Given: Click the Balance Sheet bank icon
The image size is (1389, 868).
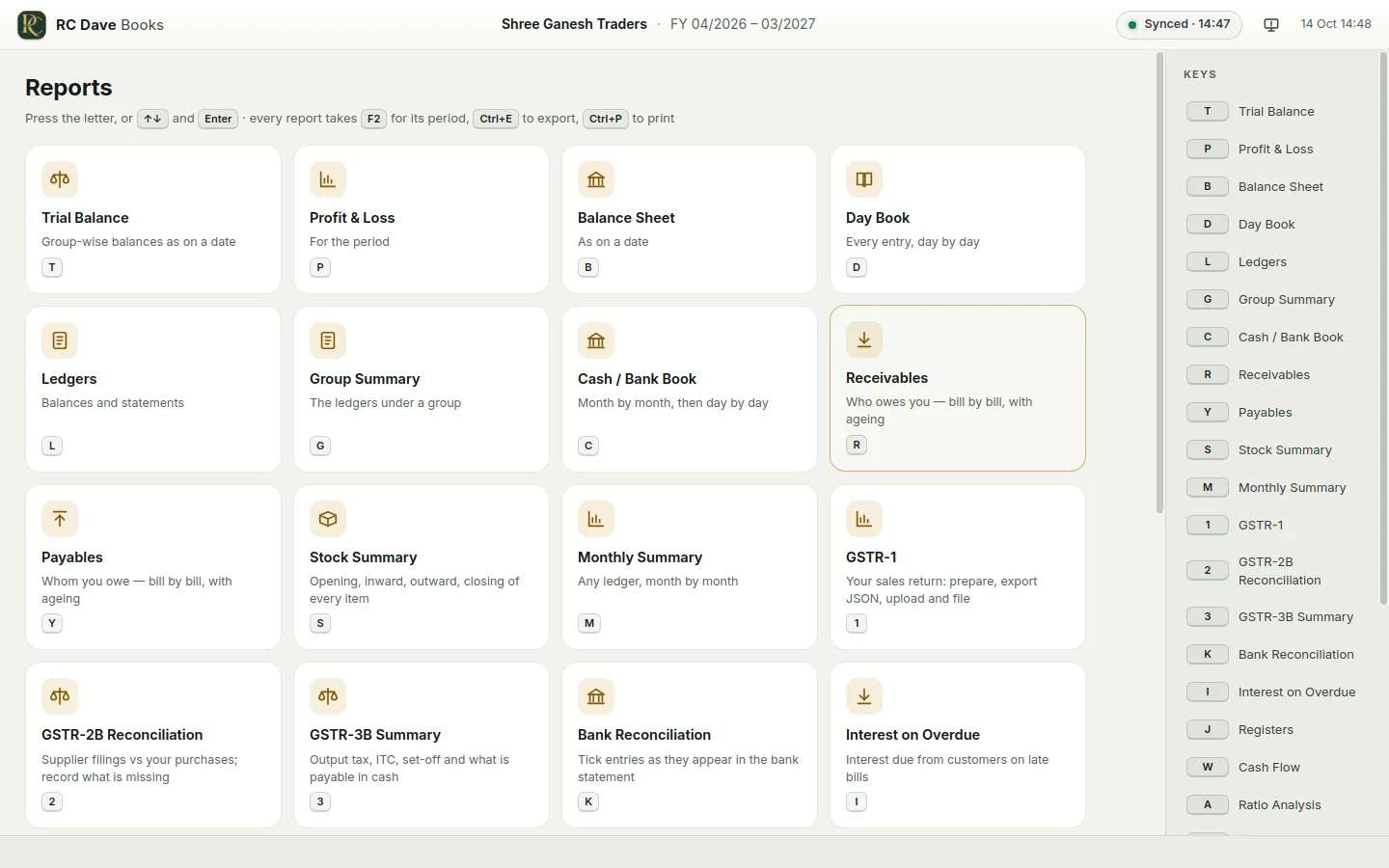Looking at the screenshot, I should pyautogui.click(x=596, y=179).
